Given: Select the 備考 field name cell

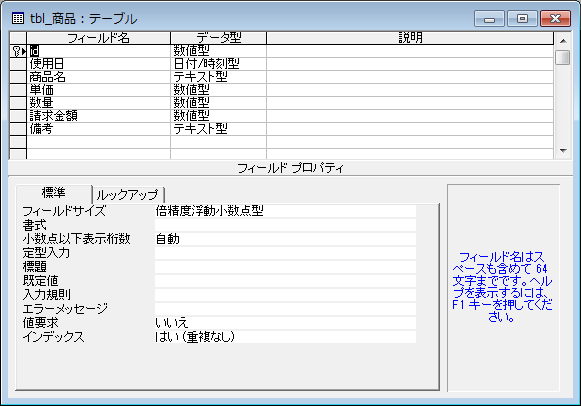Looking at the screenshot, I should [x=99, y=129].
